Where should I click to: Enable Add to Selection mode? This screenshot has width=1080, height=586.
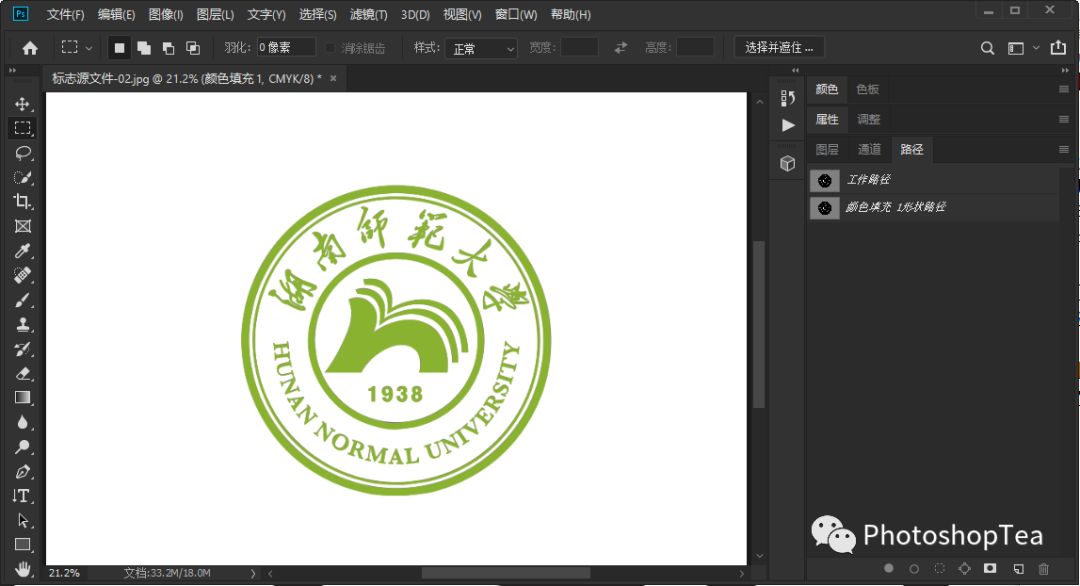(144, 48)
